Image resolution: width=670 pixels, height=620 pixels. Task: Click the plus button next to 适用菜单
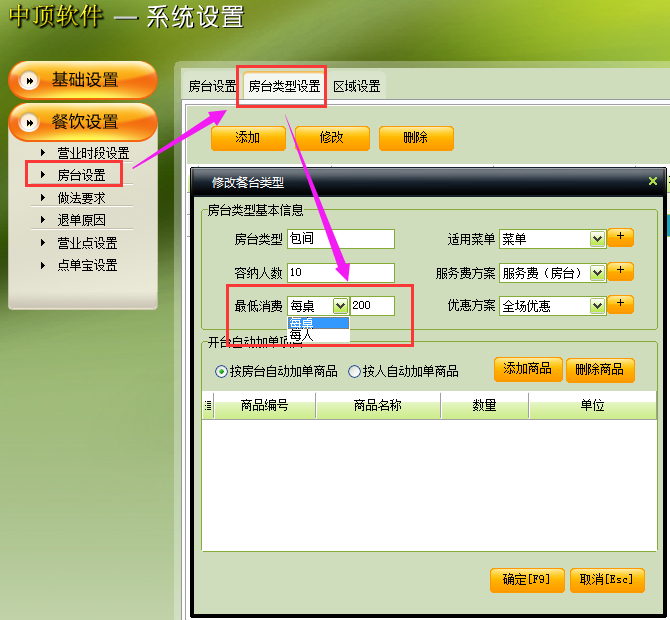620,237
